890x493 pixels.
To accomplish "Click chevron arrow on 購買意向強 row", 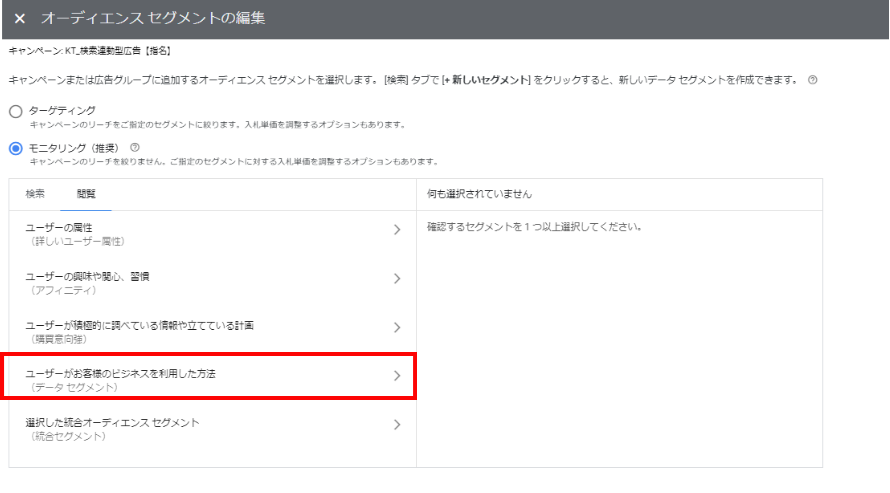I will [397, 327].
